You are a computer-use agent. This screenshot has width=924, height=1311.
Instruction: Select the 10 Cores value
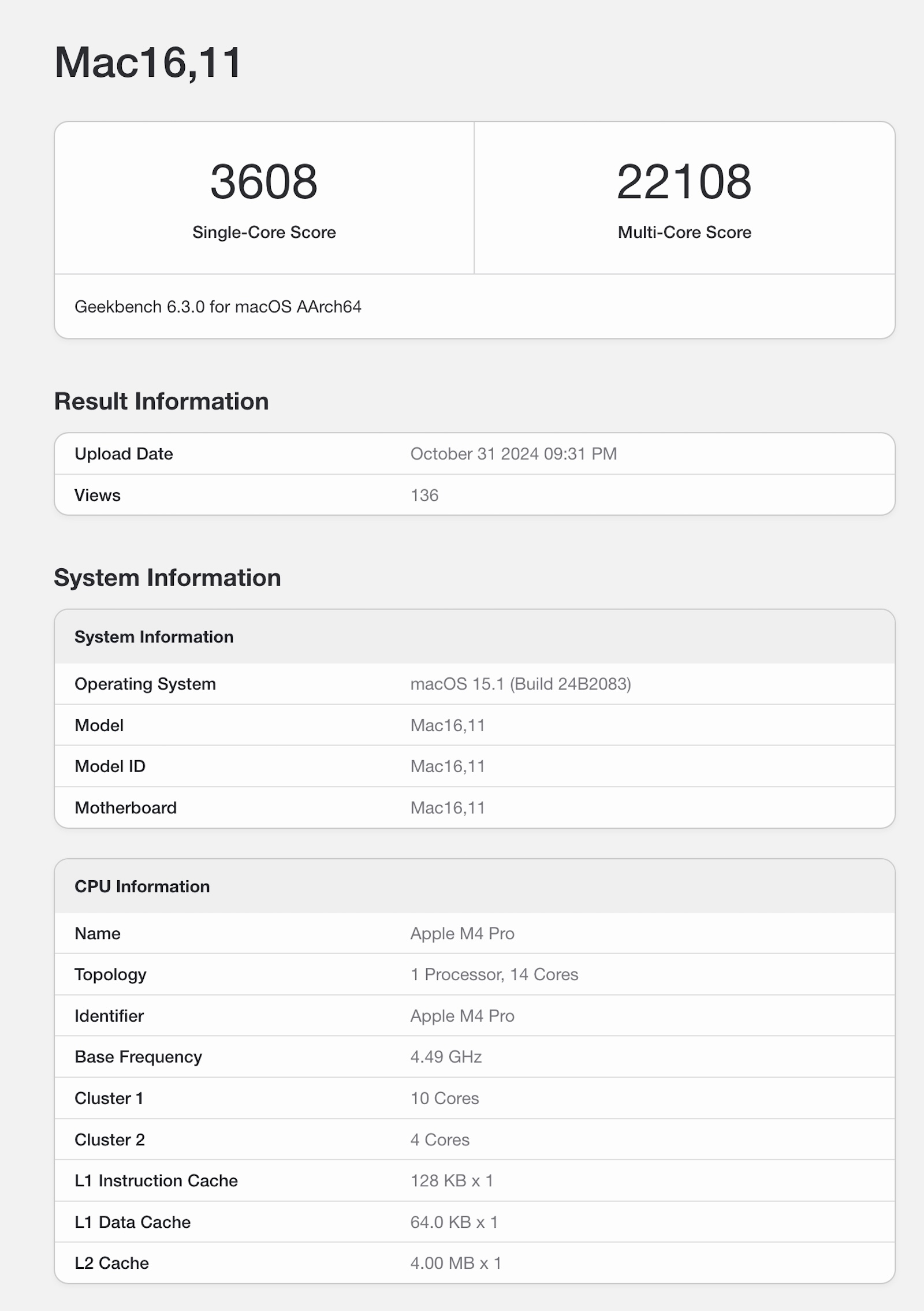pos(445,1098)
